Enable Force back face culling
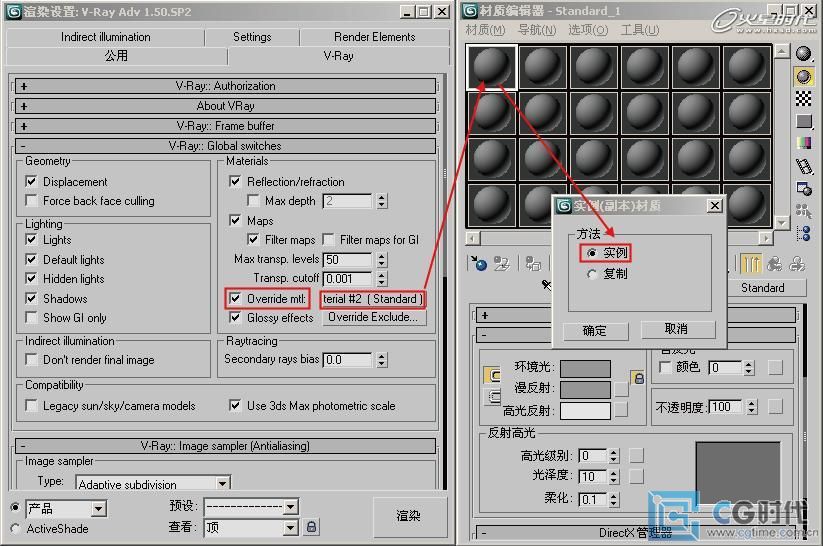The image size is (823, 546). pyautogui.click(x=31, y=201)
